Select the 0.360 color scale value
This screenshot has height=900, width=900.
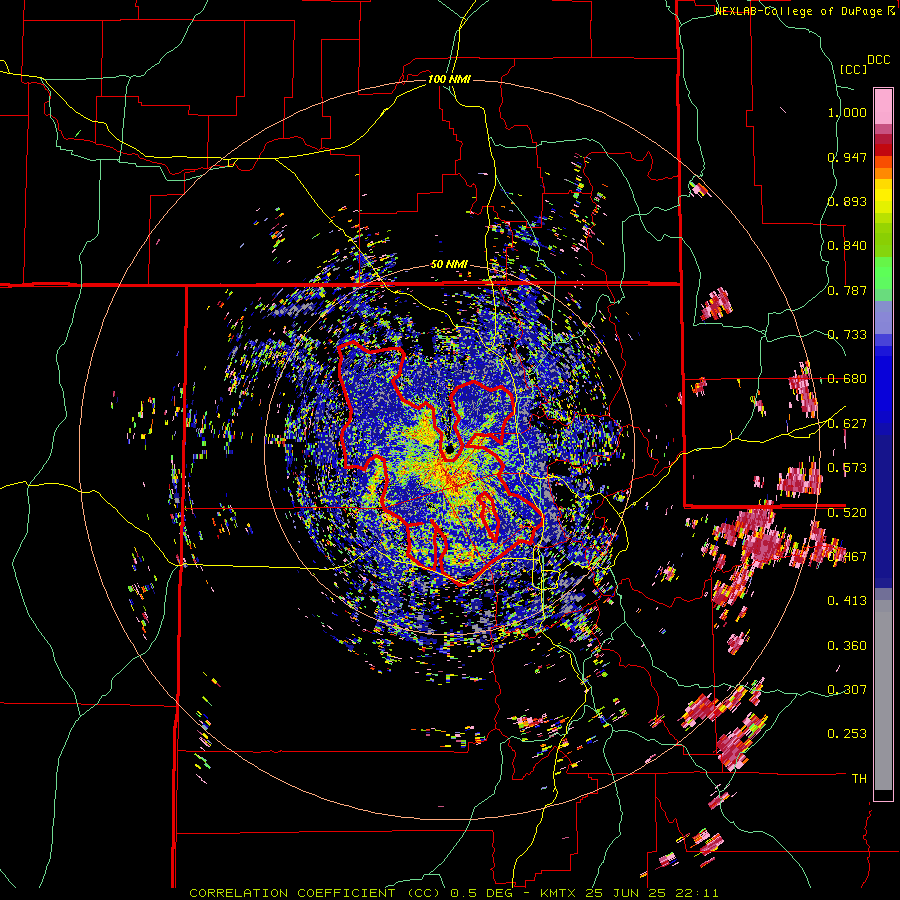pos(847,646)
